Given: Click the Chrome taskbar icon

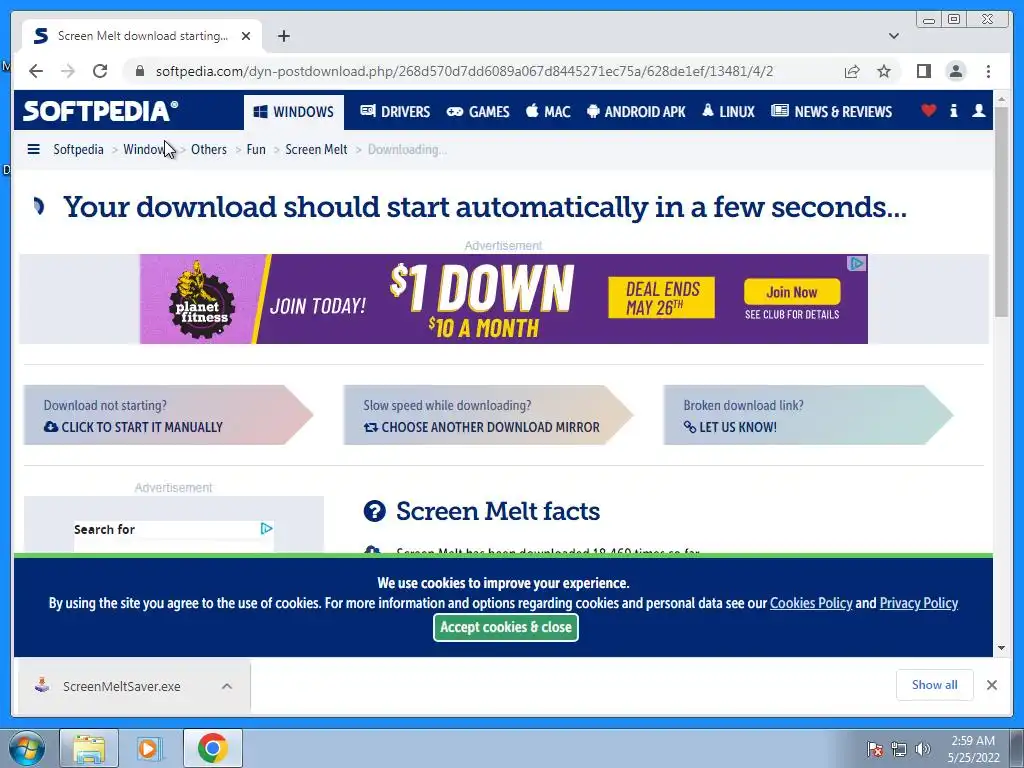Looking at the screenshot, I should pyautogui.click(x=212, y=748).
